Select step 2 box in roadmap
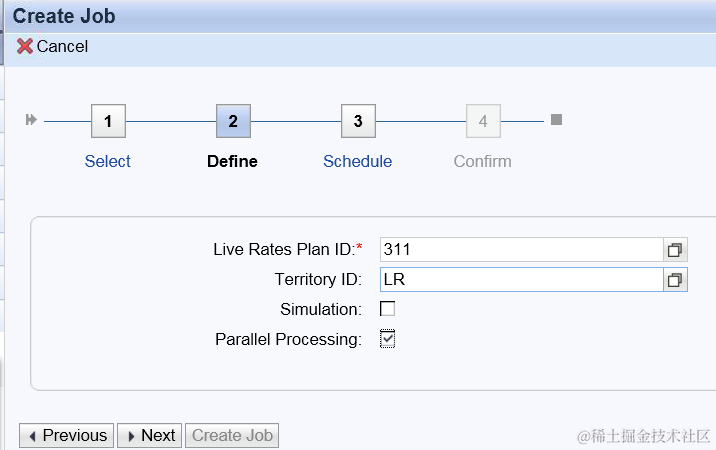 [x=233, y=121]
